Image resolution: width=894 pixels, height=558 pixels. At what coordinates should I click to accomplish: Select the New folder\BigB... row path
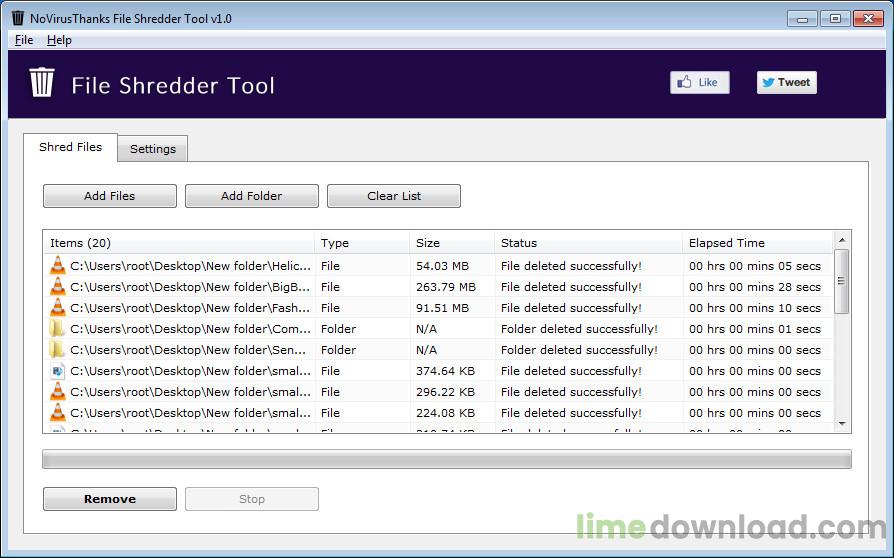(x=190, y=287)
